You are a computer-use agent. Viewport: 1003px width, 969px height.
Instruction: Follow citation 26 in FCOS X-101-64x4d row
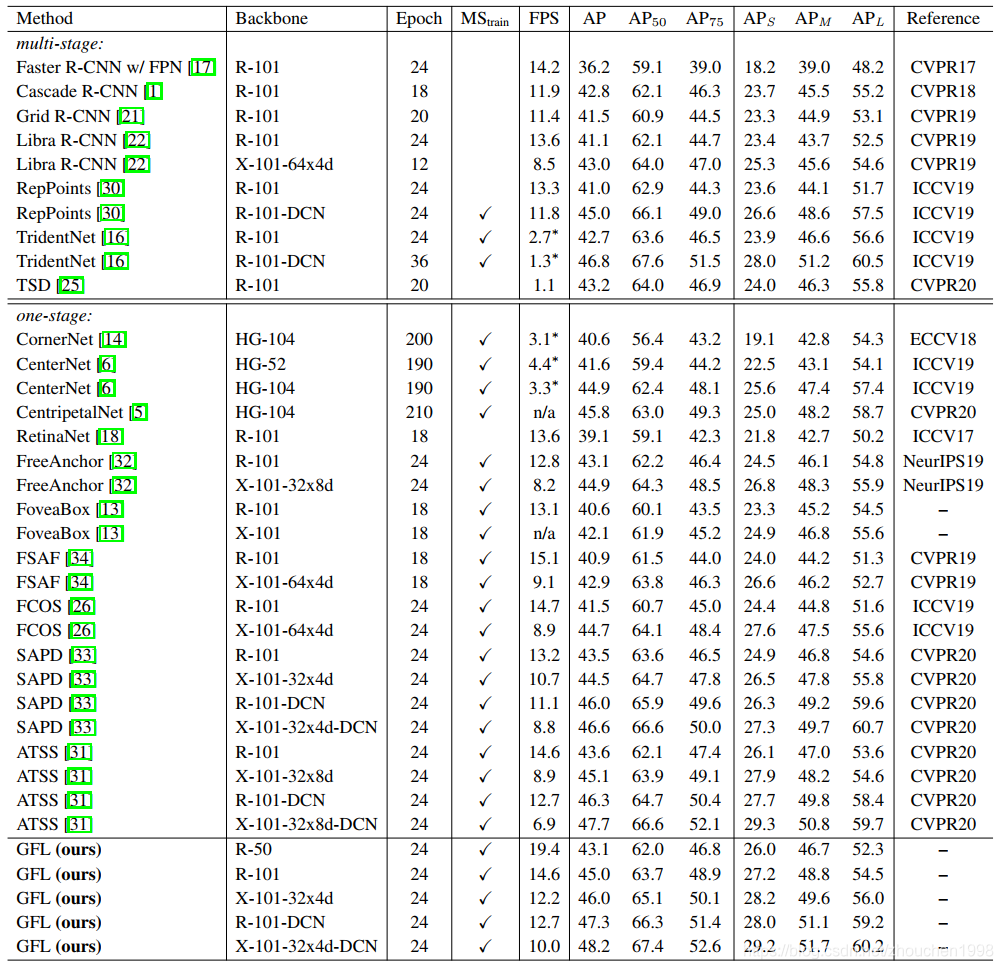pyautogui.click(x=82, y=630)
